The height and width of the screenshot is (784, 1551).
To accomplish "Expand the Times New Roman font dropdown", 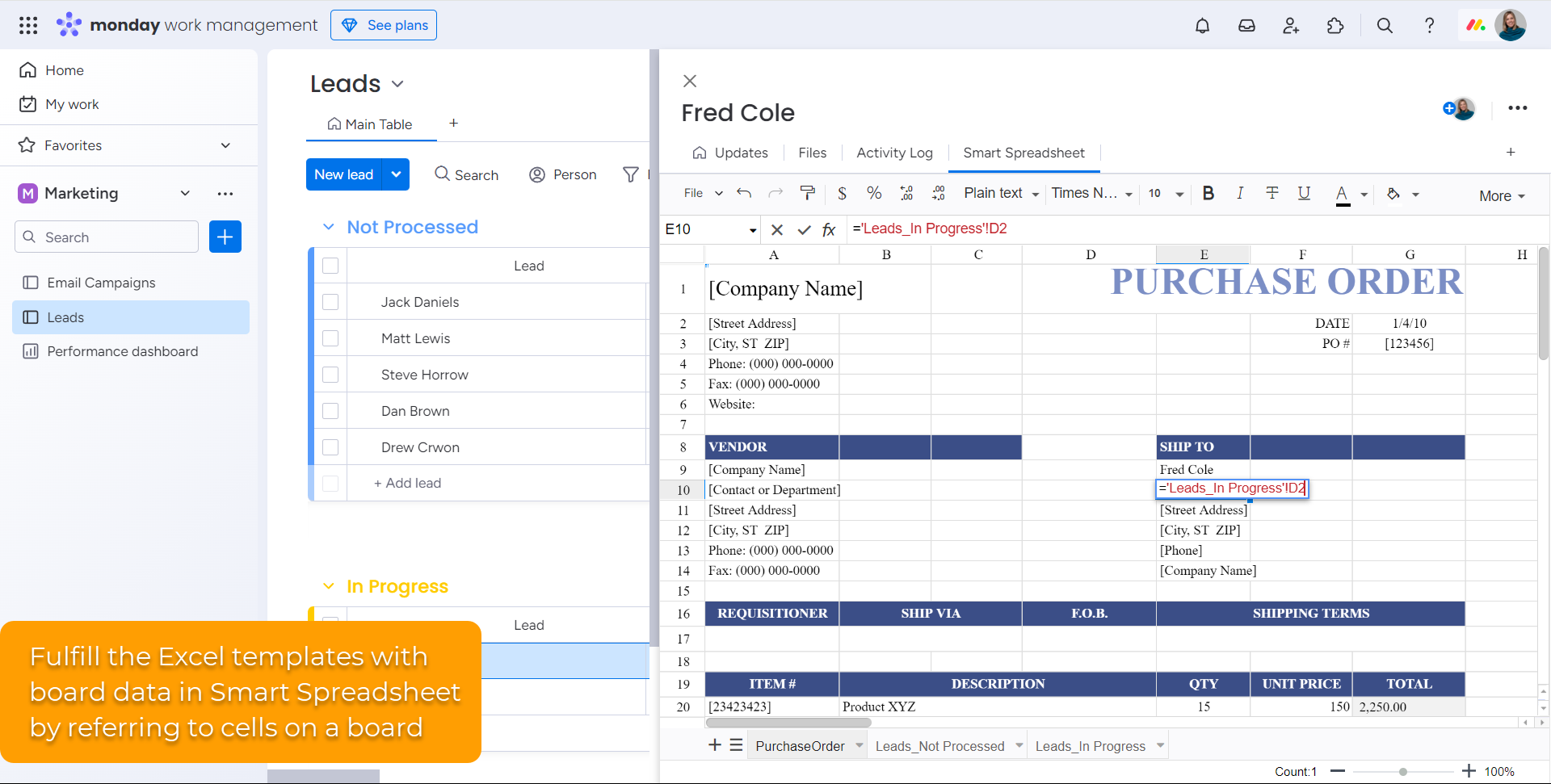I will coord(1092,194).
